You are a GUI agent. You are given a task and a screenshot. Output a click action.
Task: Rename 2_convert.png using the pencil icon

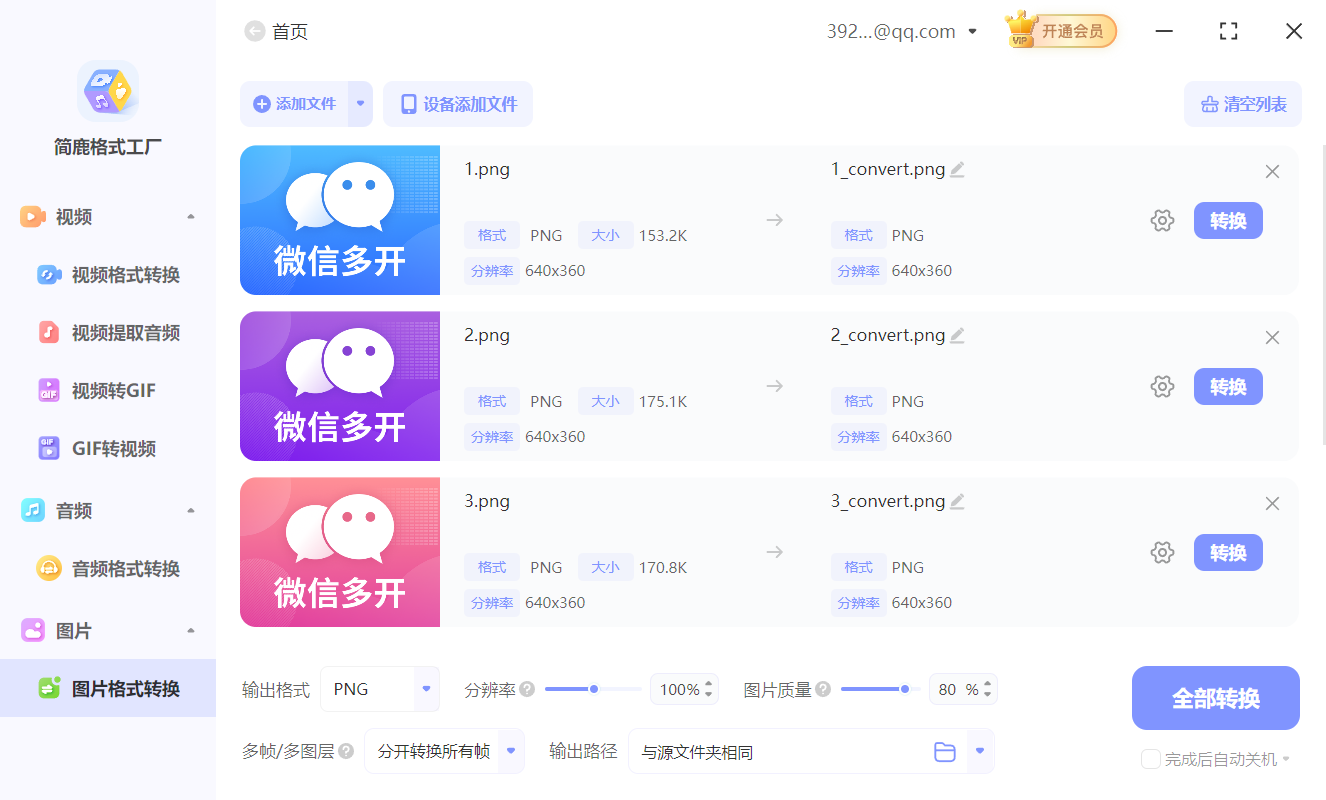957,336
